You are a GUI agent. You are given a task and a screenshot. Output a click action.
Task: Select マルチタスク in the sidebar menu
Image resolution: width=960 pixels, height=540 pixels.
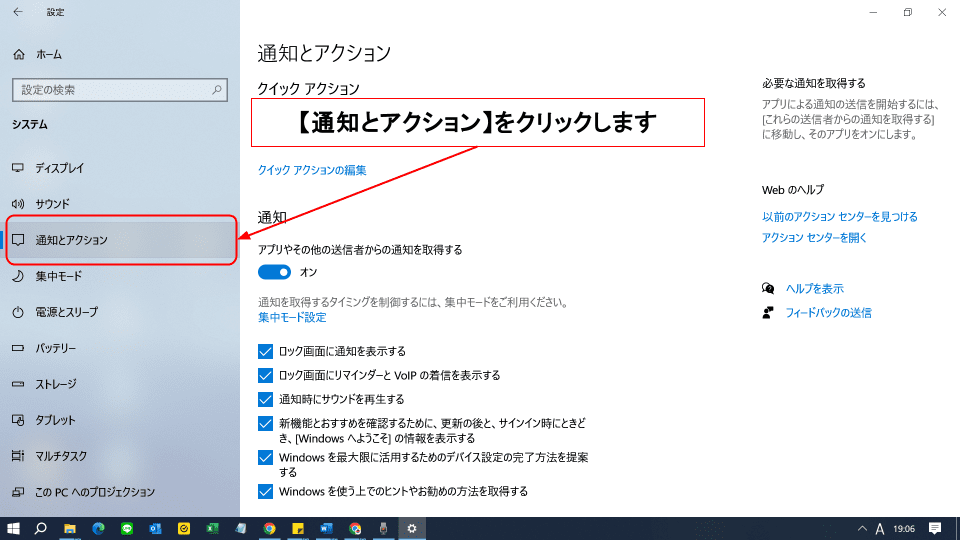point(61,456)
